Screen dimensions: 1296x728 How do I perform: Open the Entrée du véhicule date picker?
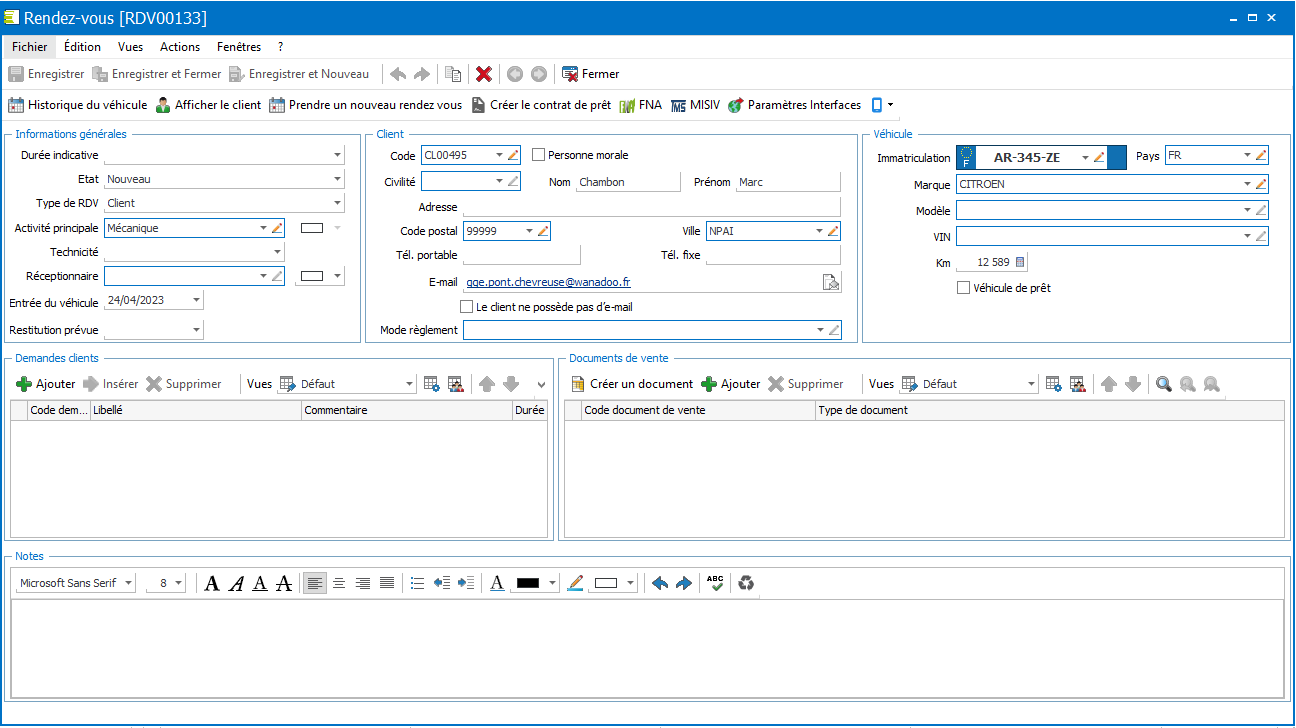[x=195, y=300]
